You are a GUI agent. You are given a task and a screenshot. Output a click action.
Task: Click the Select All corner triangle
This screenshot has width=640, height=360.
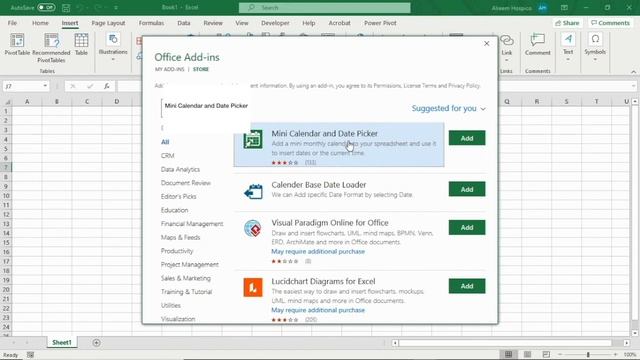click(7, 102)
